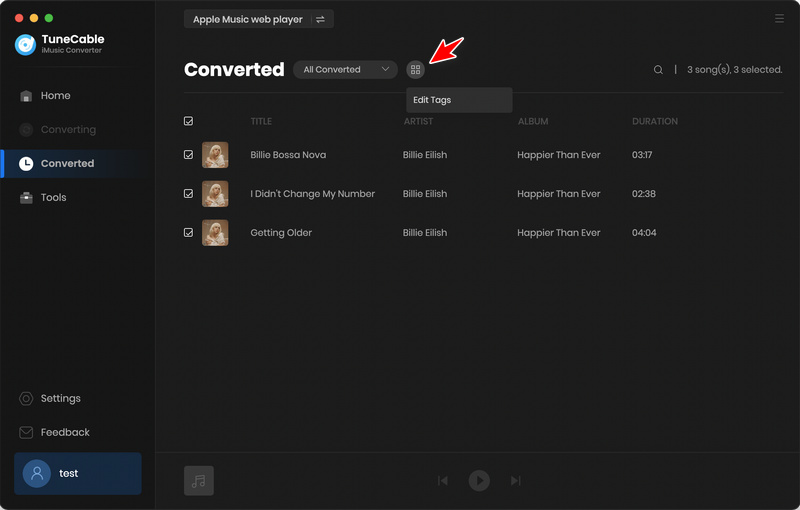Image resolution: width=800 pixels, height=510 pixels.
Task: Expand the All Converted filter dropdown
Action: coord(345,70)
